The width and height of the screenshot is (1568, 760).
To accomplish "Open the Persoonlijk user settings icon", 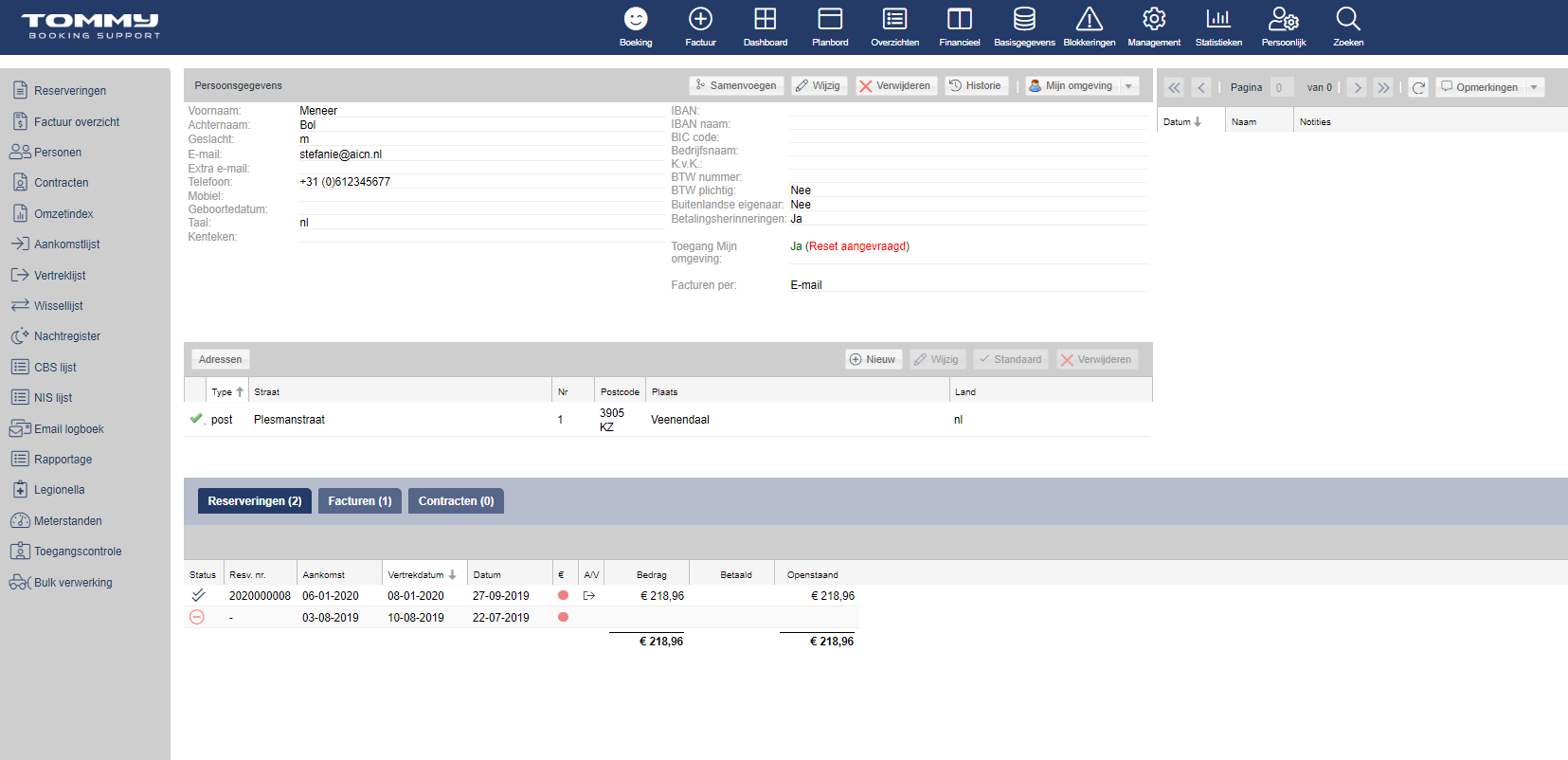I will [x=1284, y=19].
